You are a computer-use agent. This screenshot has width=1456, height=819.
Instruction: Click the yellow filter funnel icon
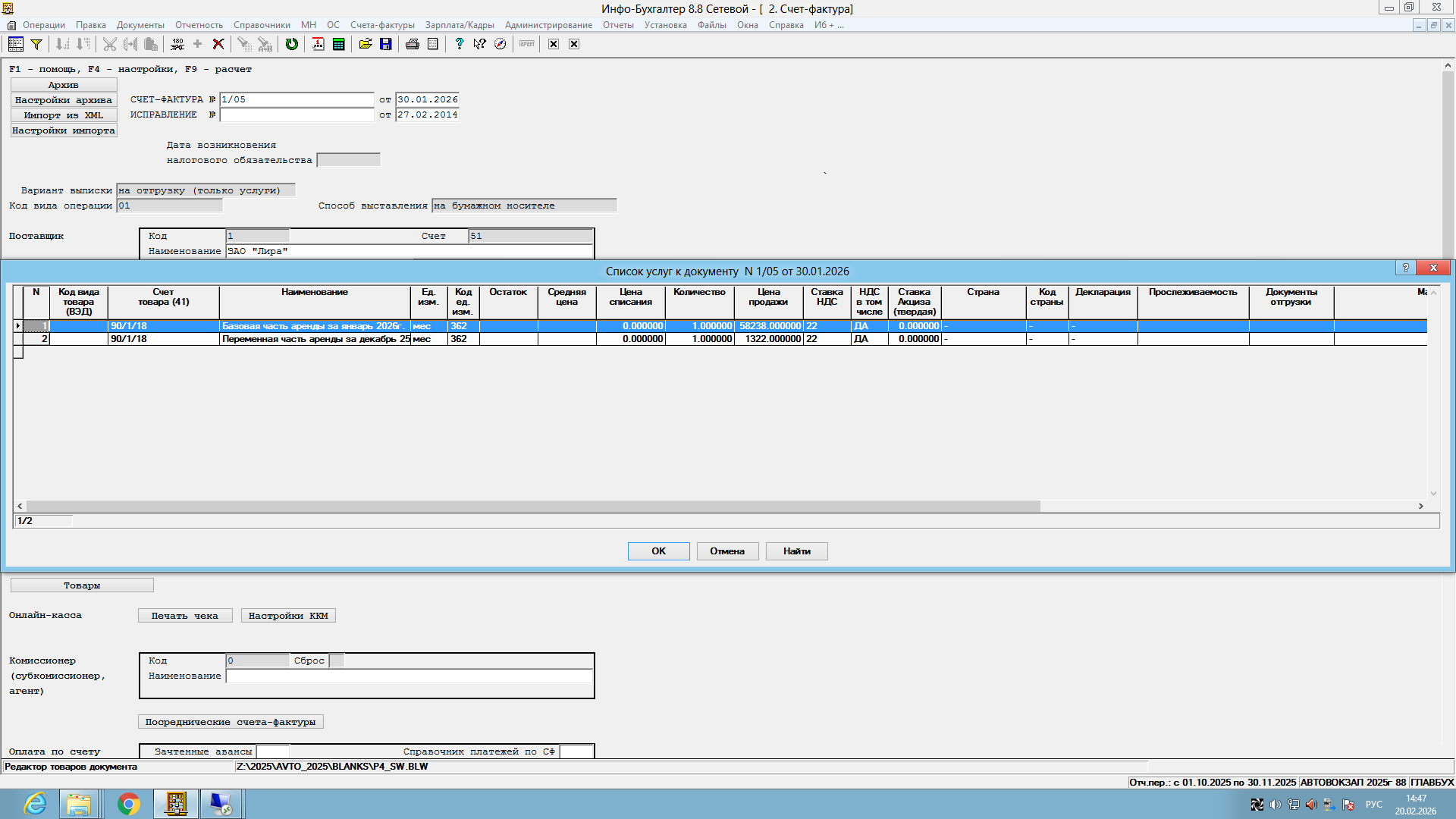click(36, 44)
